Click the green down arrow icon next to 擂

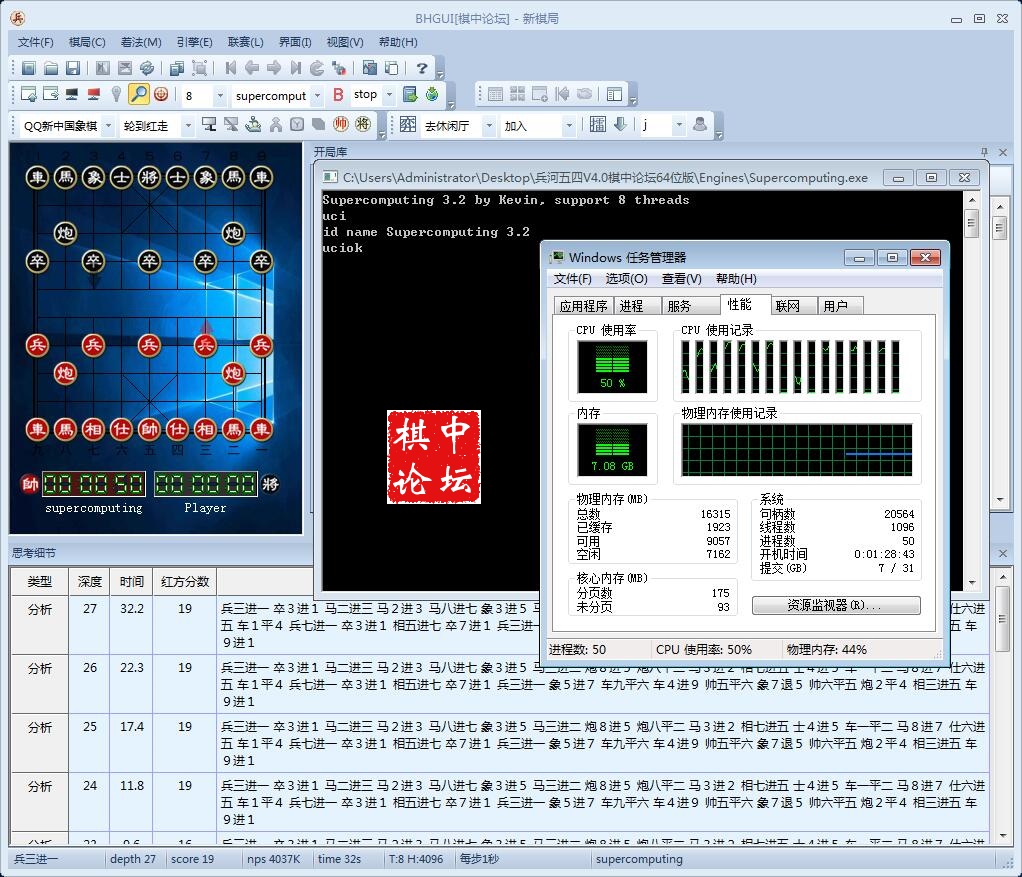(x=620, y=124)
